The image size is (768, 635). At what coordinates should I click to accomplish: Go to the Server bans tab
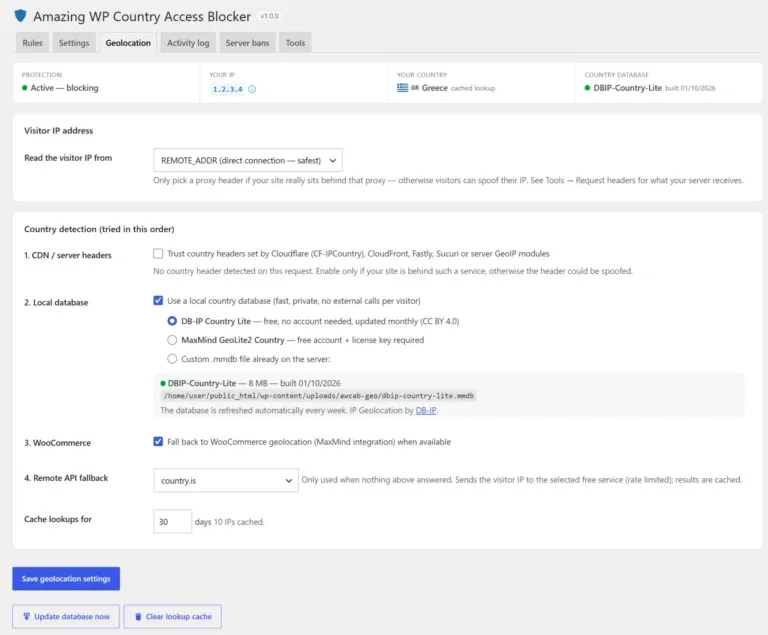[247, 43]
